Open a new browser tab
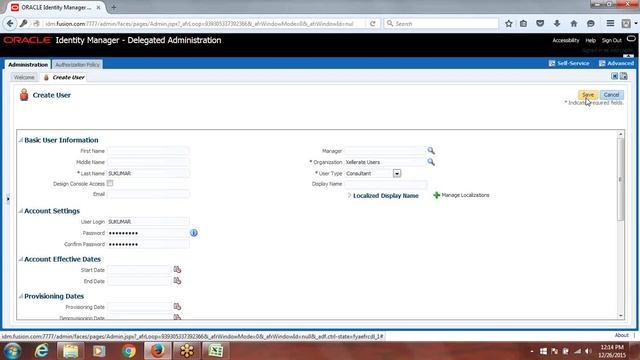Screen dimensions: 640x360 [113, 7]
